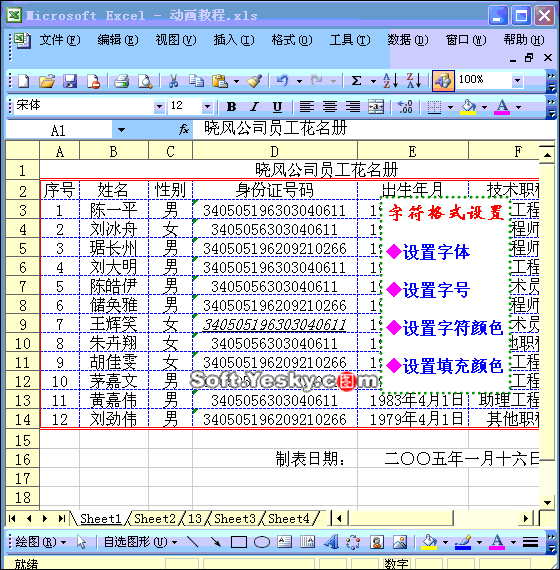Click the AutoSum sigma icon
Screen dimensions: 560x570
tap(357, 81)
